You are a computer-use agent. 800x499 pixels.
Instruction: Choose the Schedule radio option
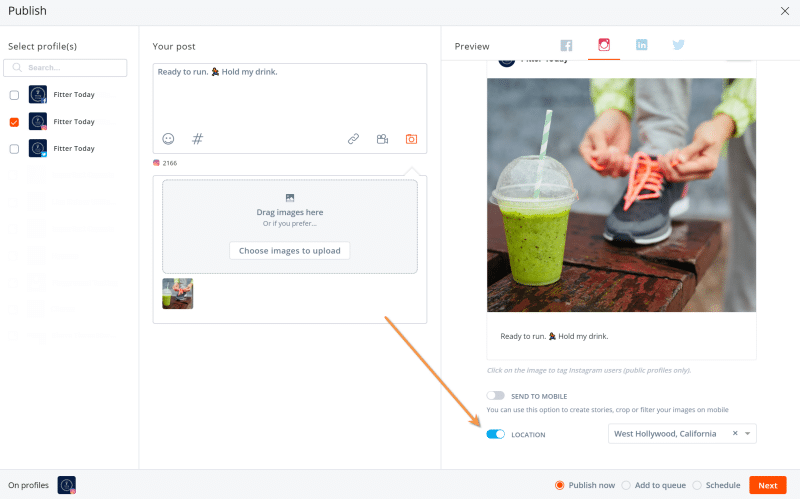coord(697,485)
